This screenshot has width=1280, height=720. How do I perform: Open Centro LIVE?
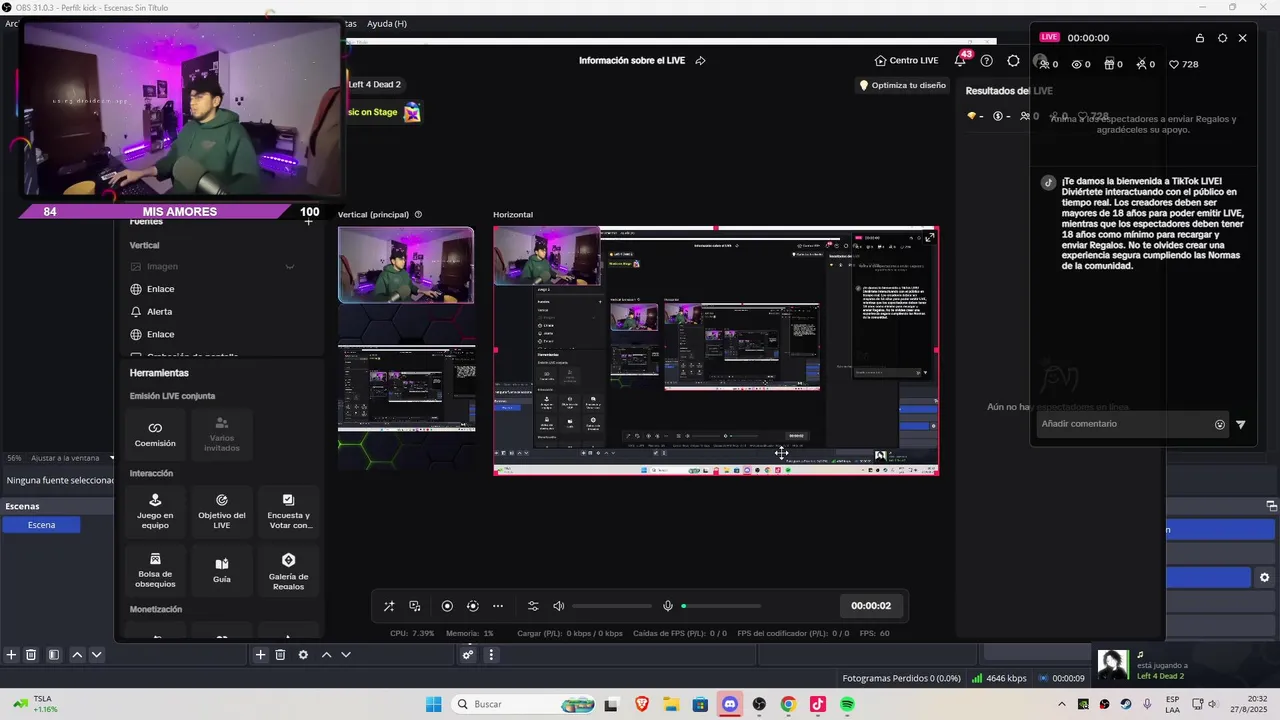tap(906, 60)
